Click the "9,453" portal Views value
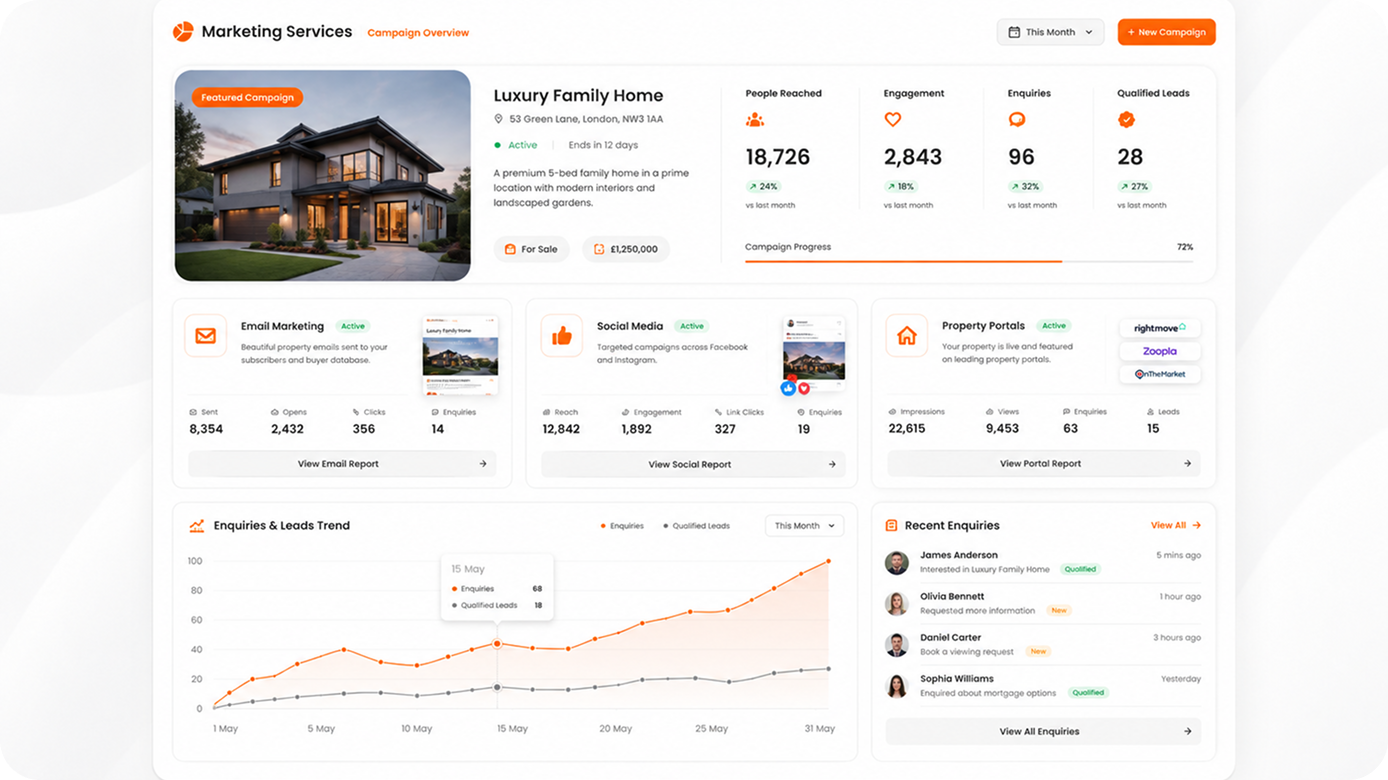This screenshot has height=780, width=1388. [1002, 428]
